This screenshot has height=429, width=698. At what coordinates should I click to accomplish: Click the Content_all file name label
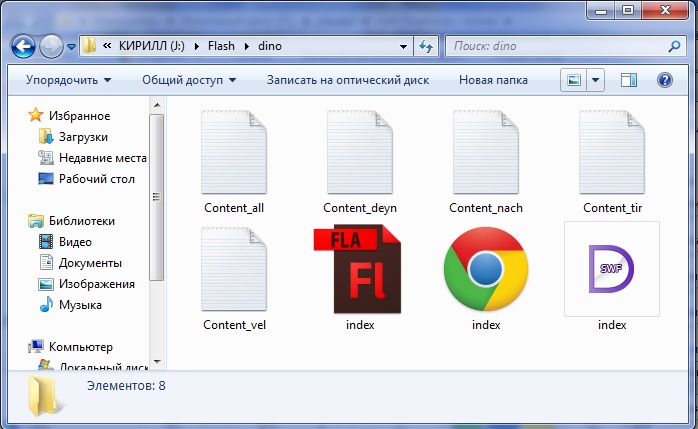click(234, 208)
